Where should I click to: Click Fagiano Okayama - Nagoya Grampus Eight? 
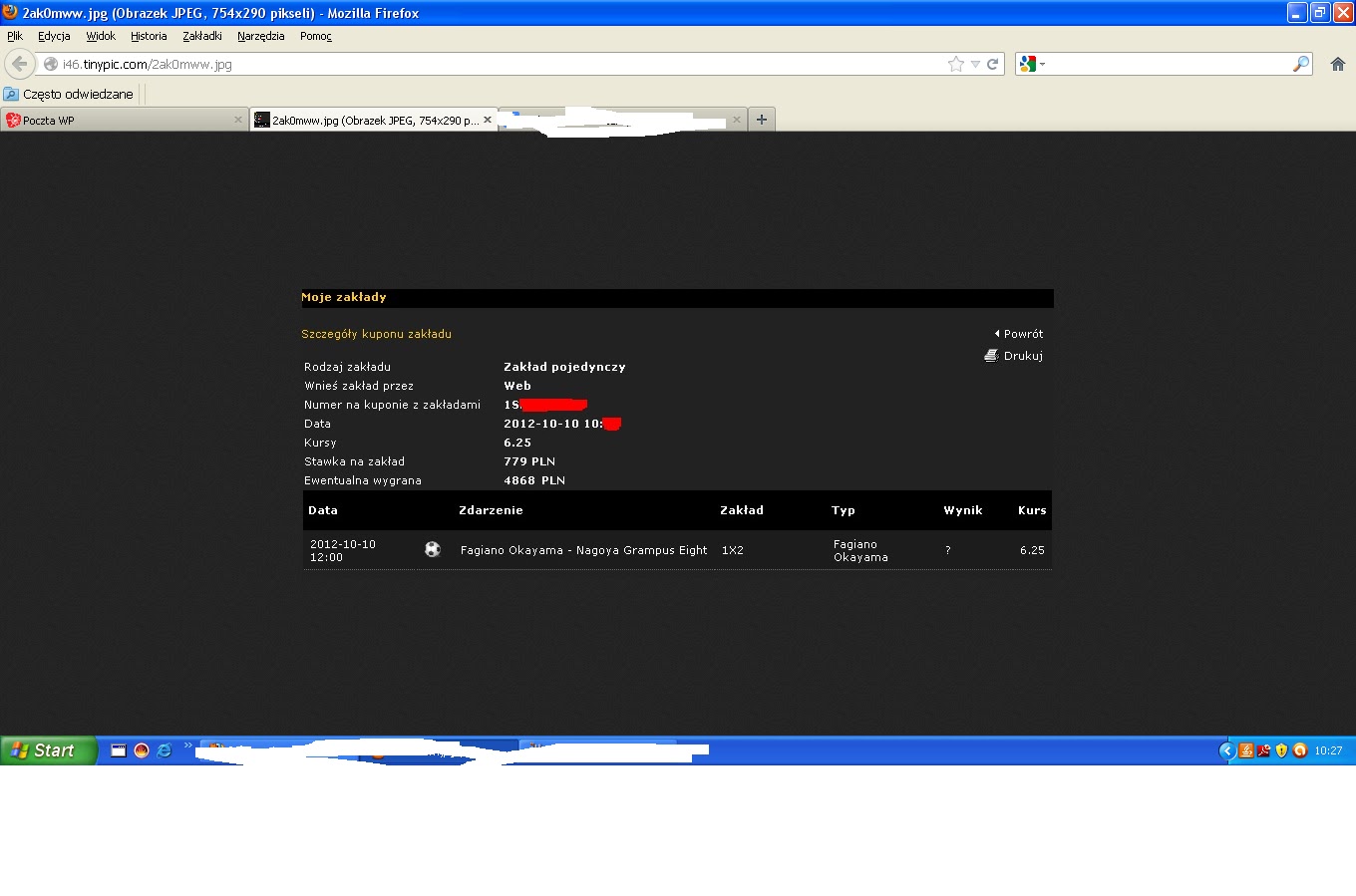[x=584, y=550]
